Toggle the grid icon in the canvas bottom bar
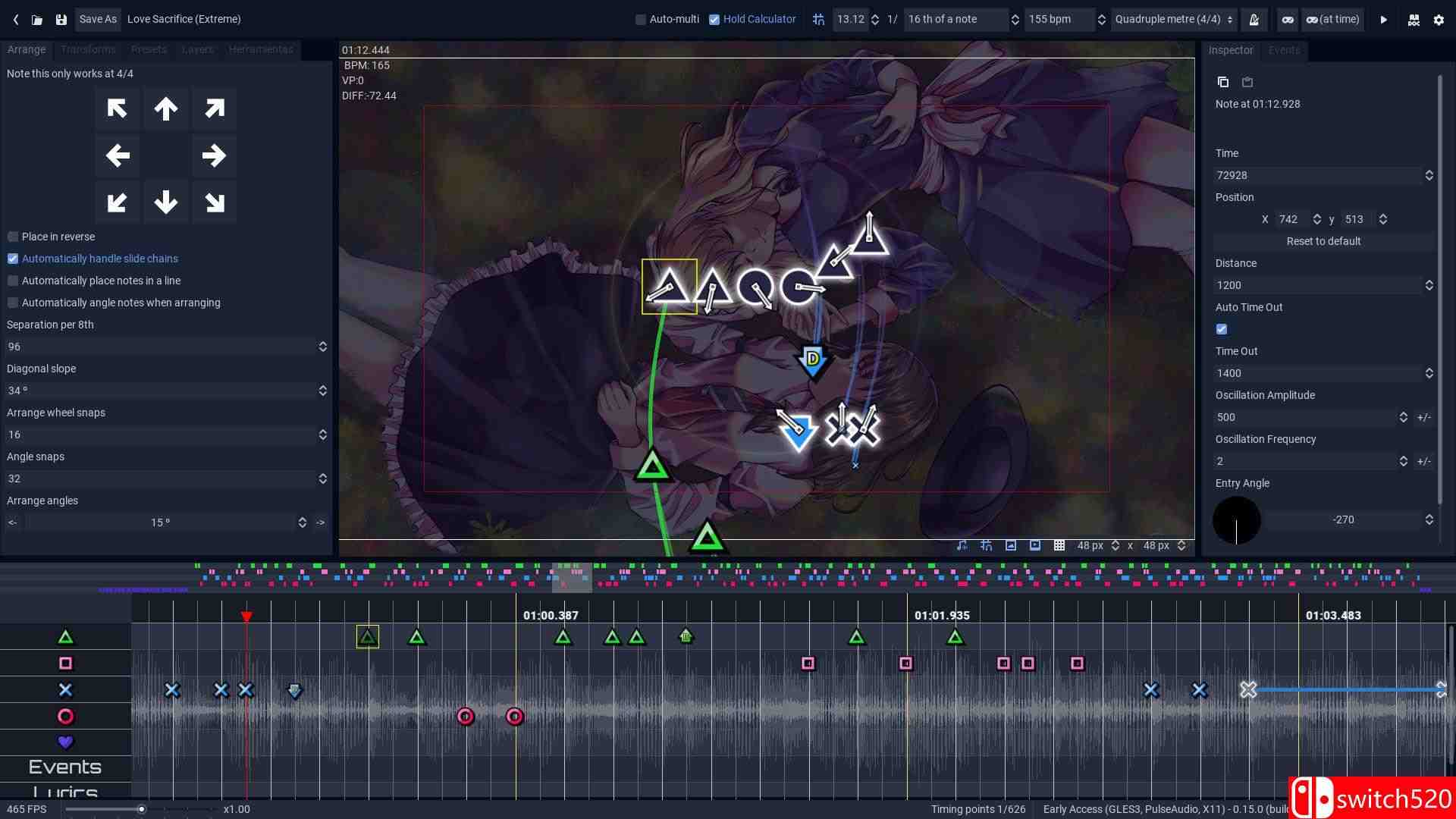This screenshot has width=1456, height=819. [1059, 545]
